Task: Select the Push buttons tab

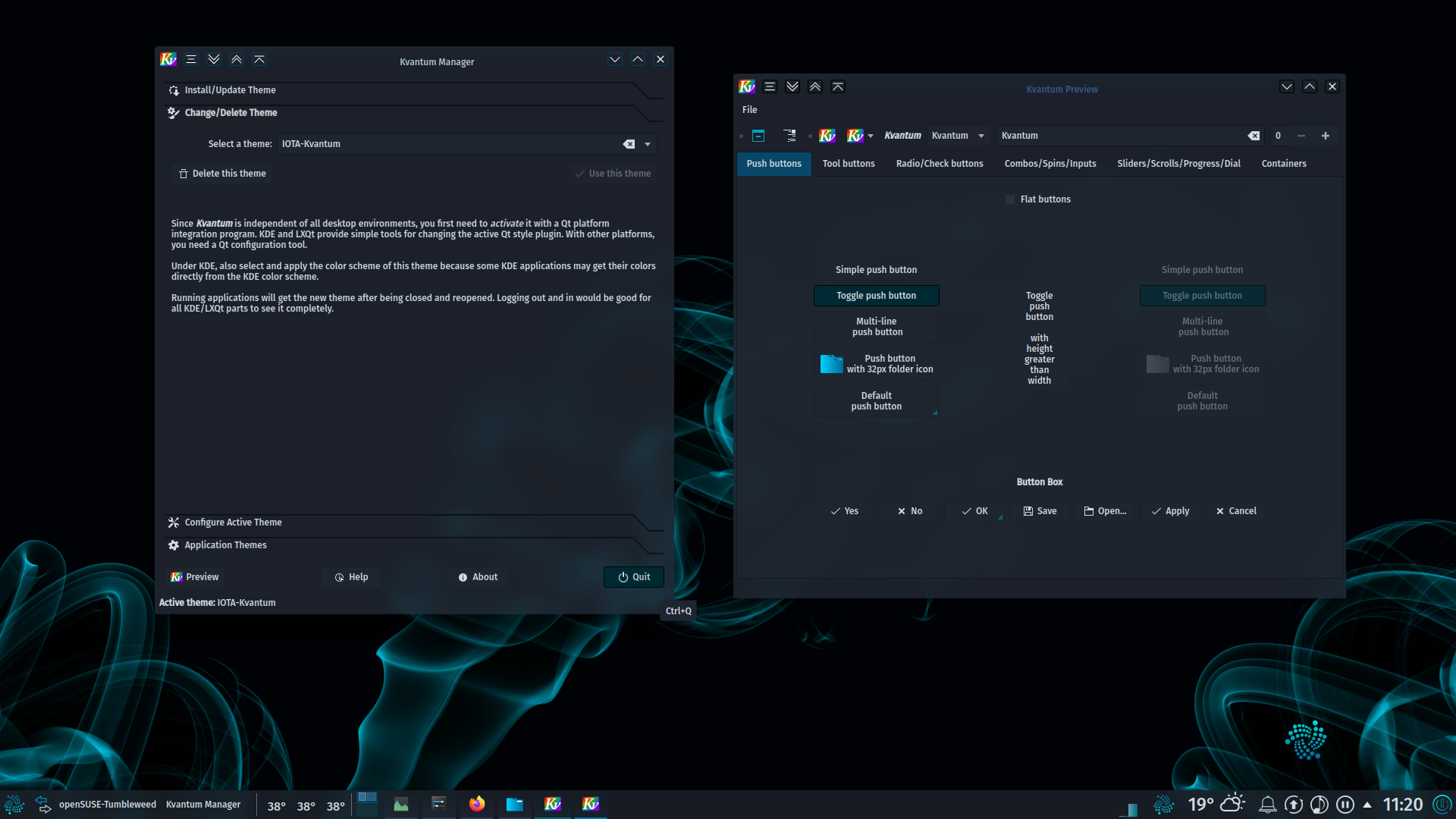Action: [773, 164]
